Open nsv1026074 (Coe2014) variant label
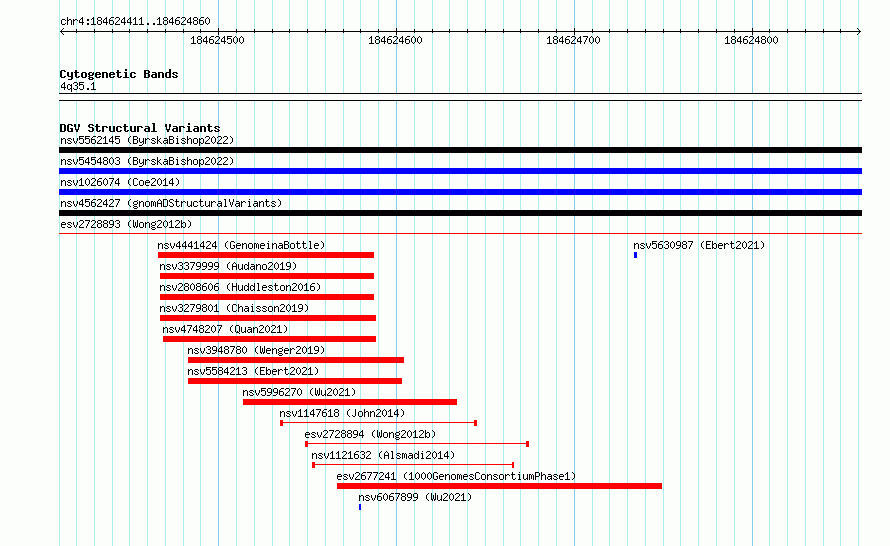890x546 pixels. (120, 182)
